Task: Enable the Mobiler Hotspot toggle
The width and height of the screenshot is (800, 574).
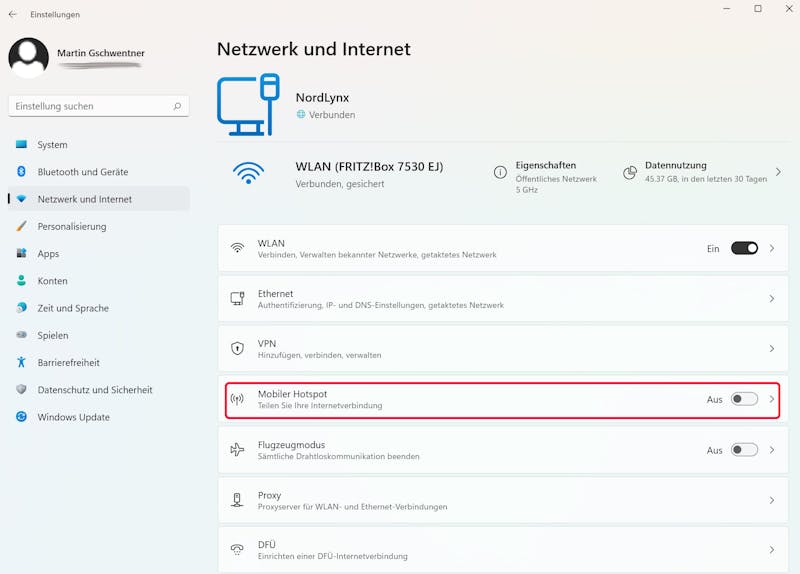Action: pos(744,399)
